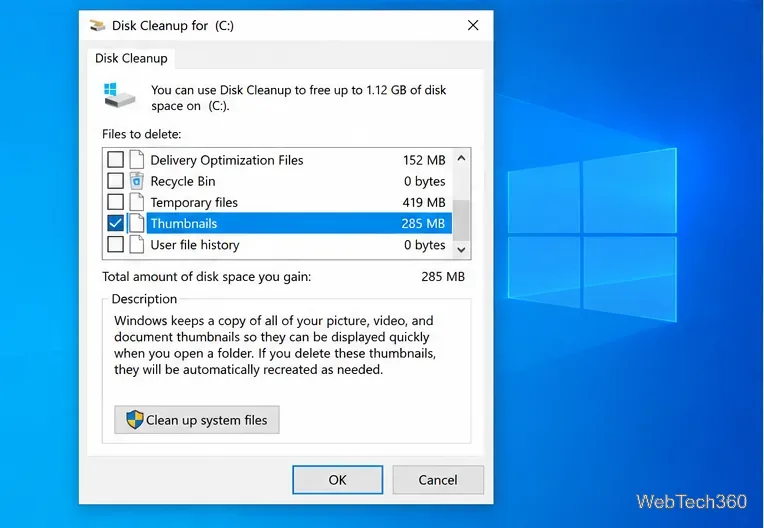This screenshot has height=528, width=764.
Task: Click the file list scroll up arrow
Action: click(x=461, y=158)
